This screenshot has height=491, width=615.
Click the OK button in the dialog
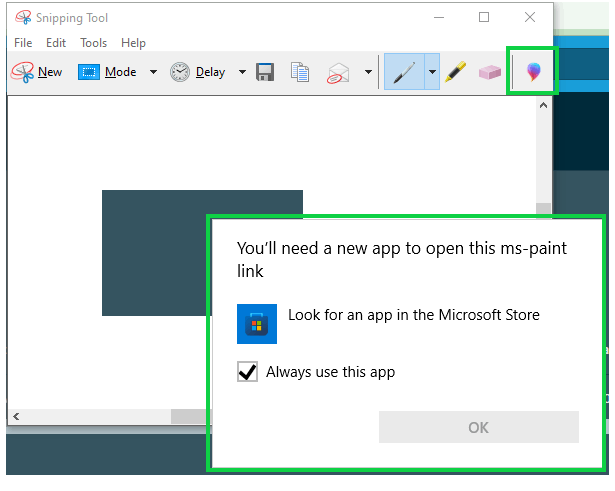click(x=479, y=427)
